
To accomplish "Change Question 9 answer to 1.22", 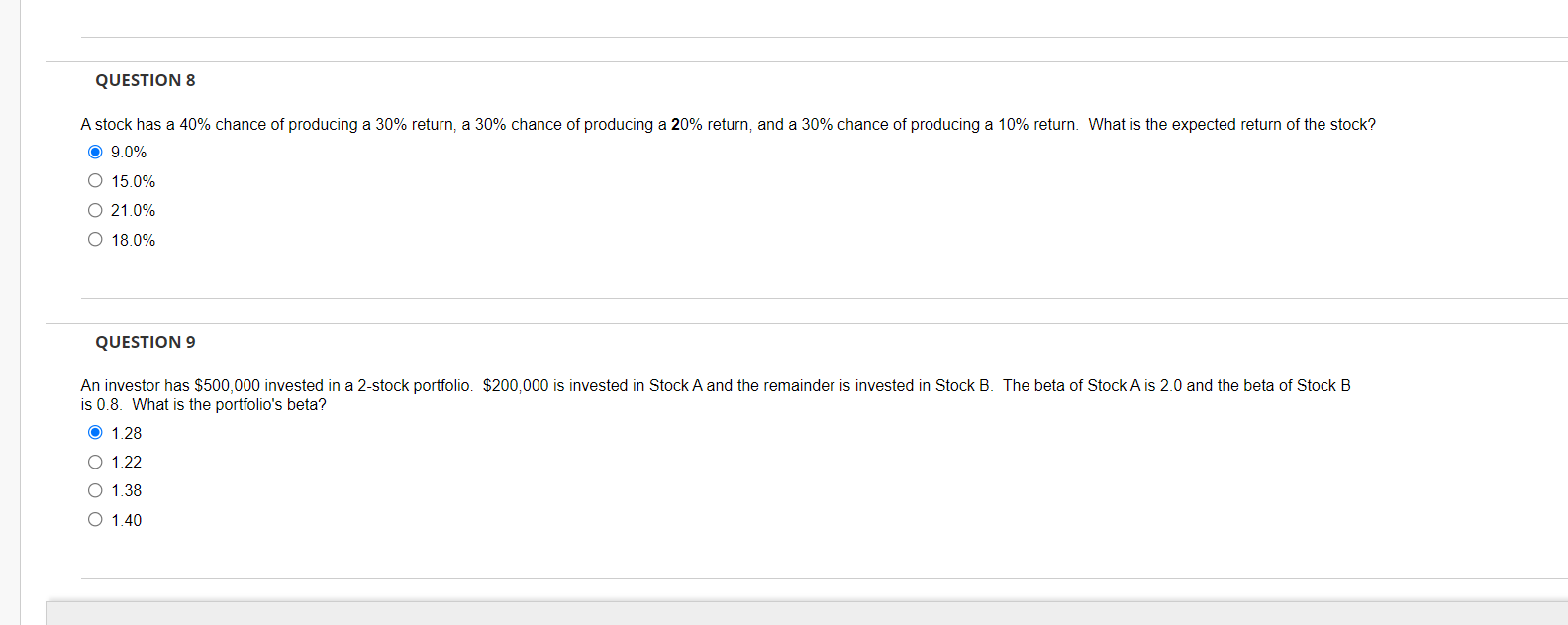I will click(x=95, y=461).
